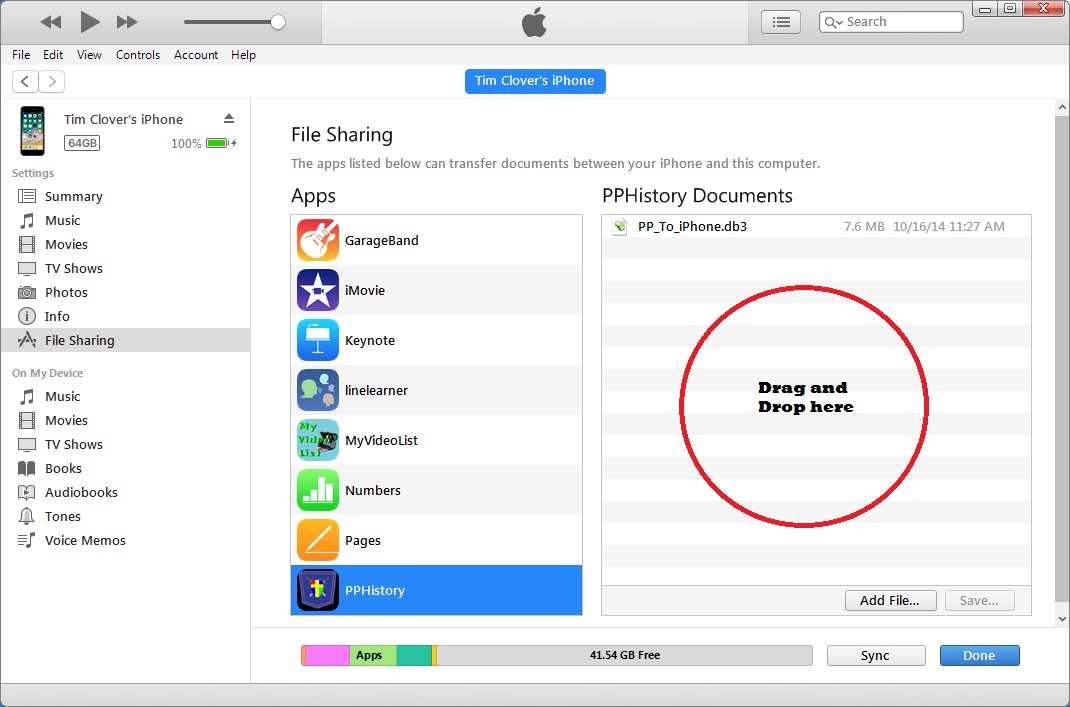The height and width of the screenshot is (707, 1070).
Task: Open the File menu
Action: [x=21, y=55]
